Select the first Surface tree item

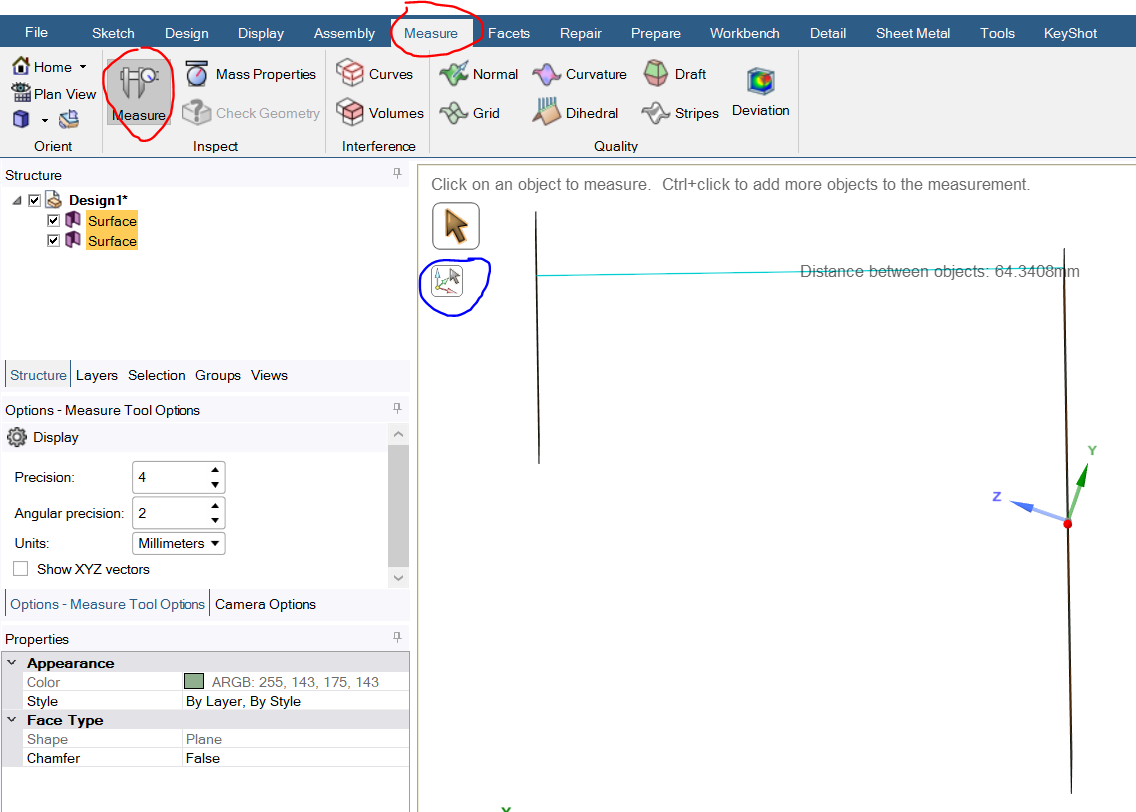tap(112, 221)
